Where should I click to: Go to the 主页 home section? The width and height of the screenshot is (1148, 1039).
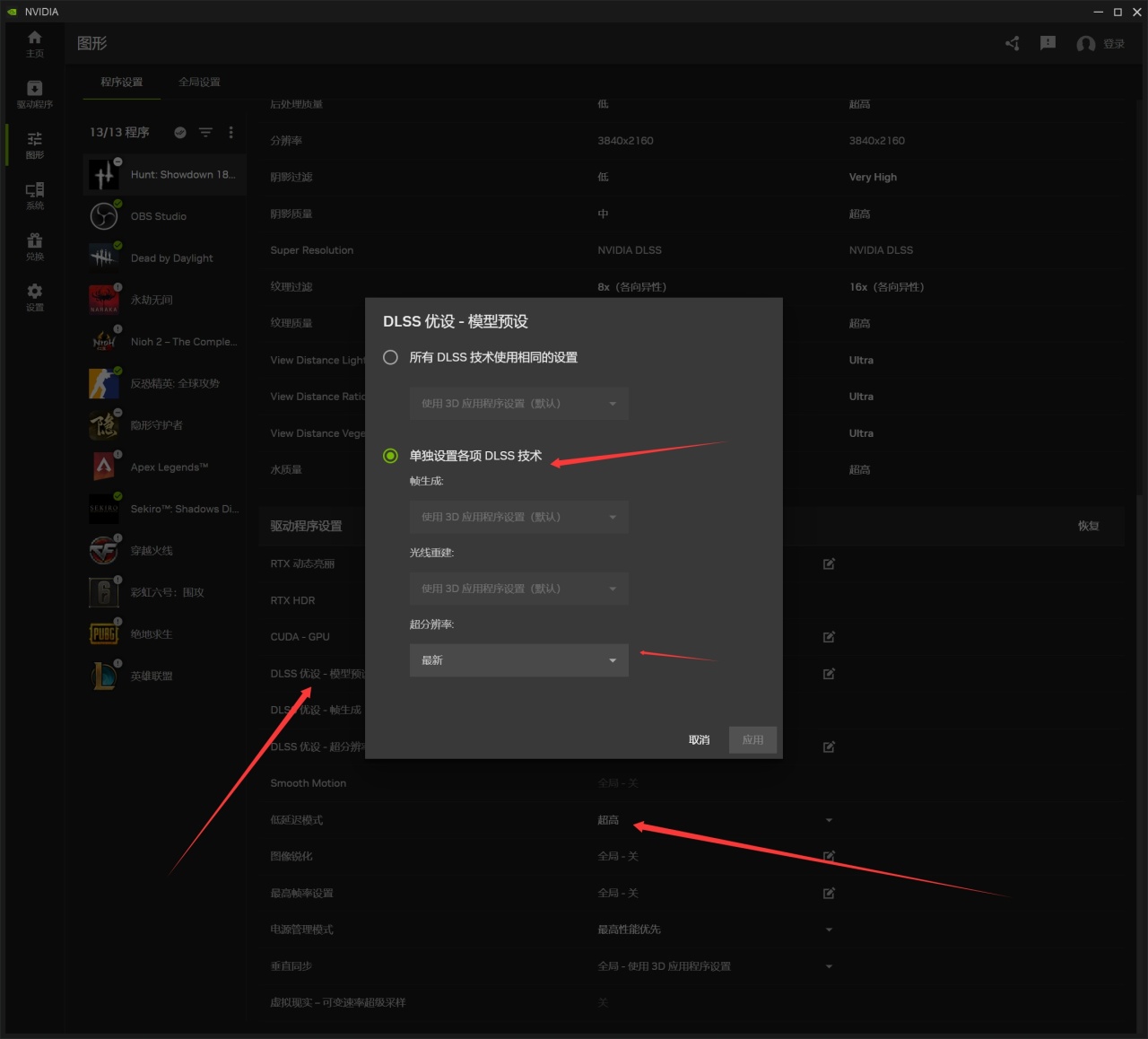point(34,43)
